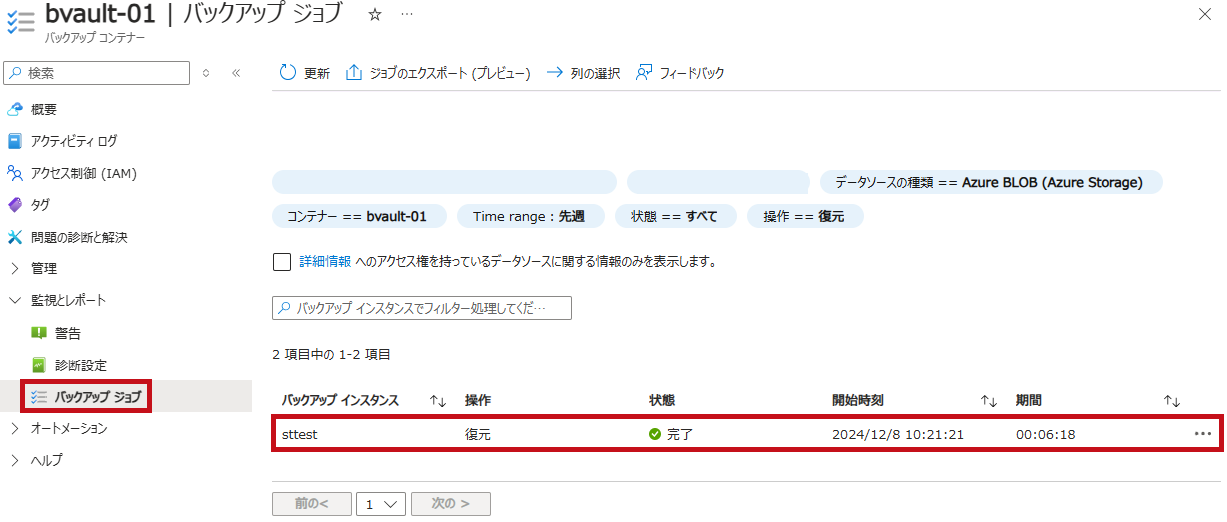
Task: Click the 00:06:18 duration cell
Action: 1046,435
